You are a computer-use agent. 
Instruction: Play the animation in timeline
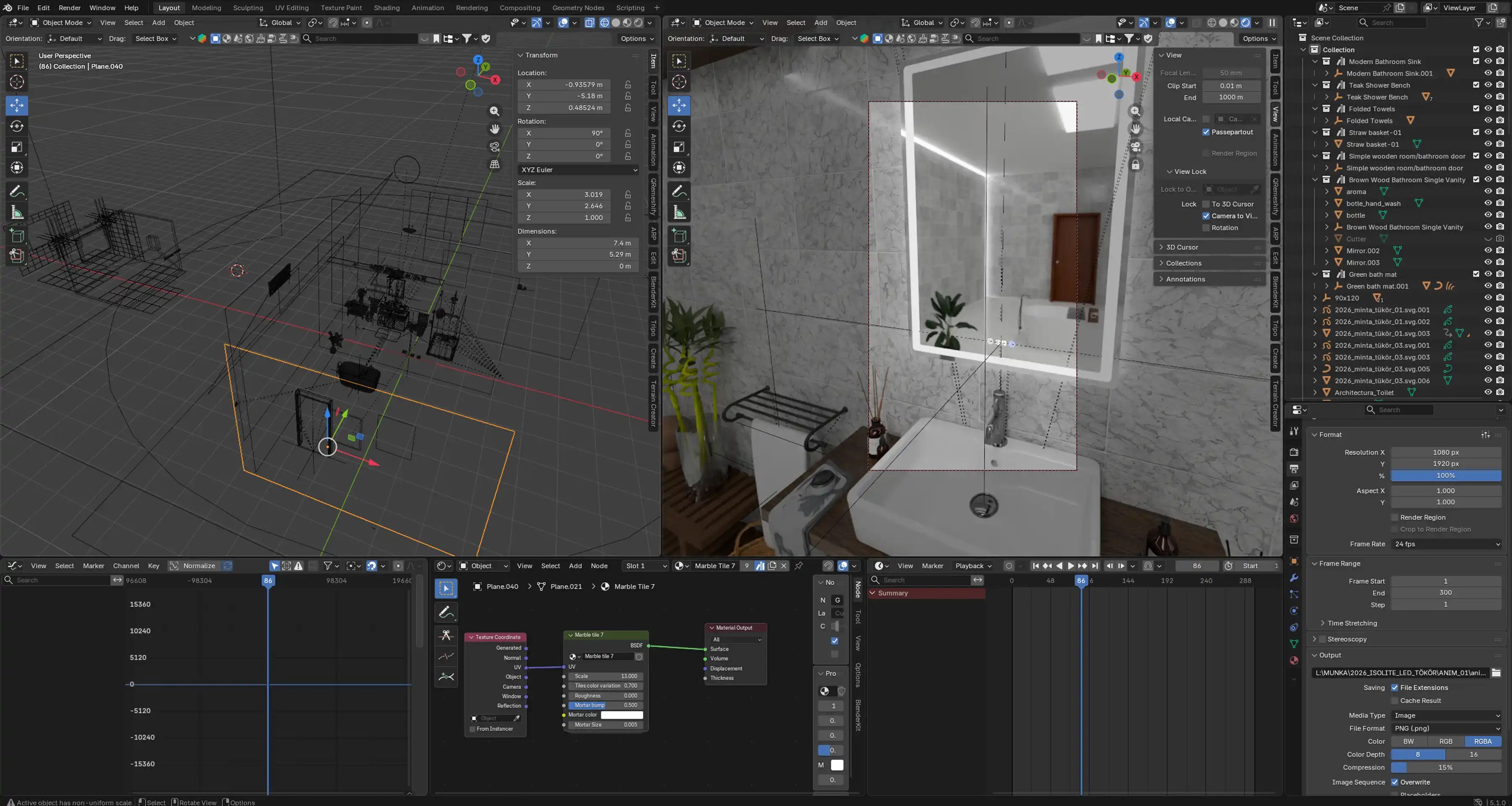click(x=1071, y=566)
